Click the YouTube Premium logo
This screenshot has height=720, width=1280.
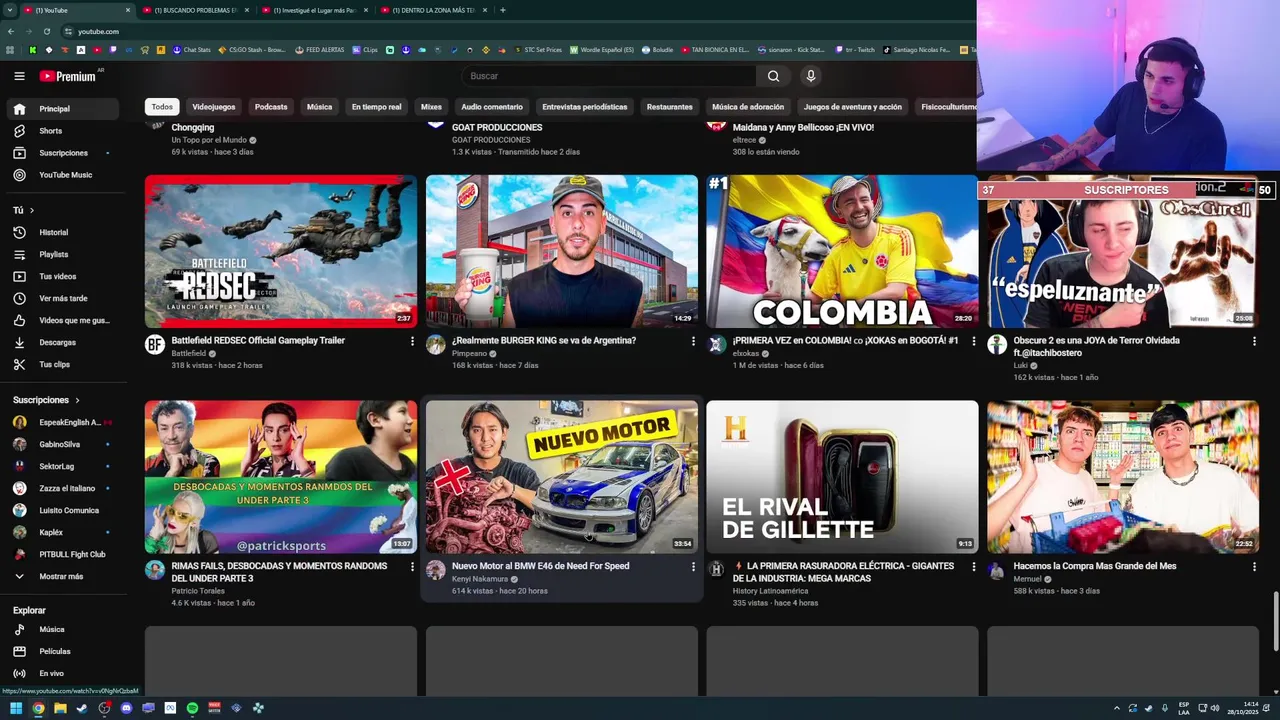[67, 76]
